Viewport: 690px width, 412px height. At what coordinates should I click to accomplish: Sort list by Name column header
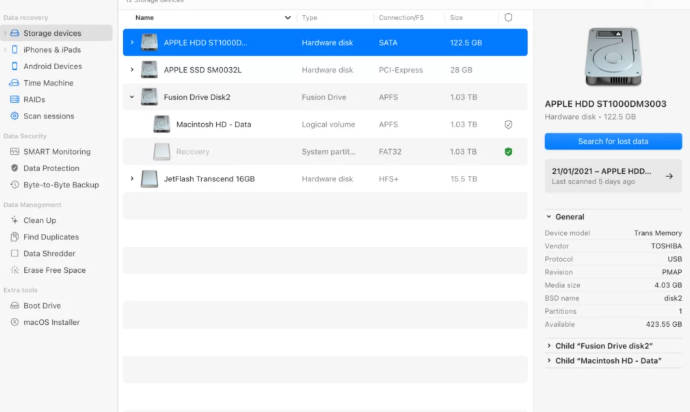click(145, 18)
